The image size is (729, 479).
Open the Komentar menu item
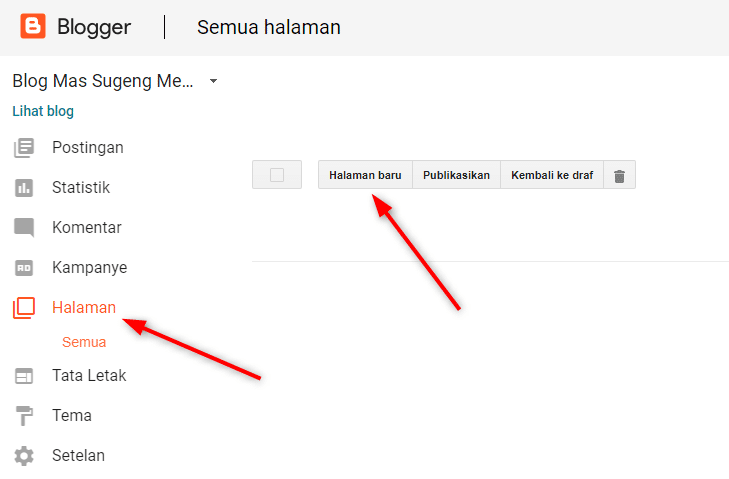coord(87,227)
